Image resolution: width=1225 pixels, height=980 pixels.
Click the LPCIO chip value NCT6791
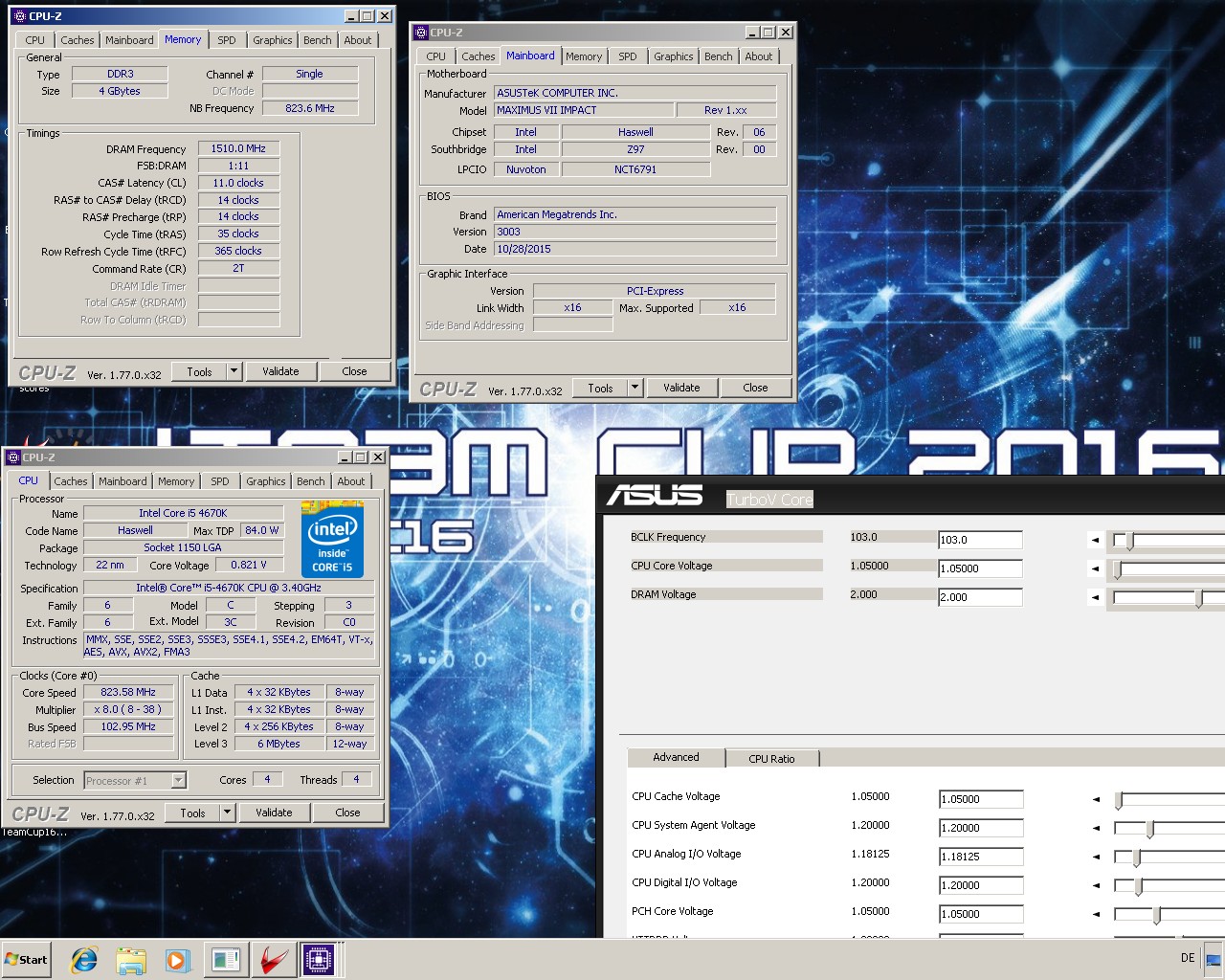(635, 169)
